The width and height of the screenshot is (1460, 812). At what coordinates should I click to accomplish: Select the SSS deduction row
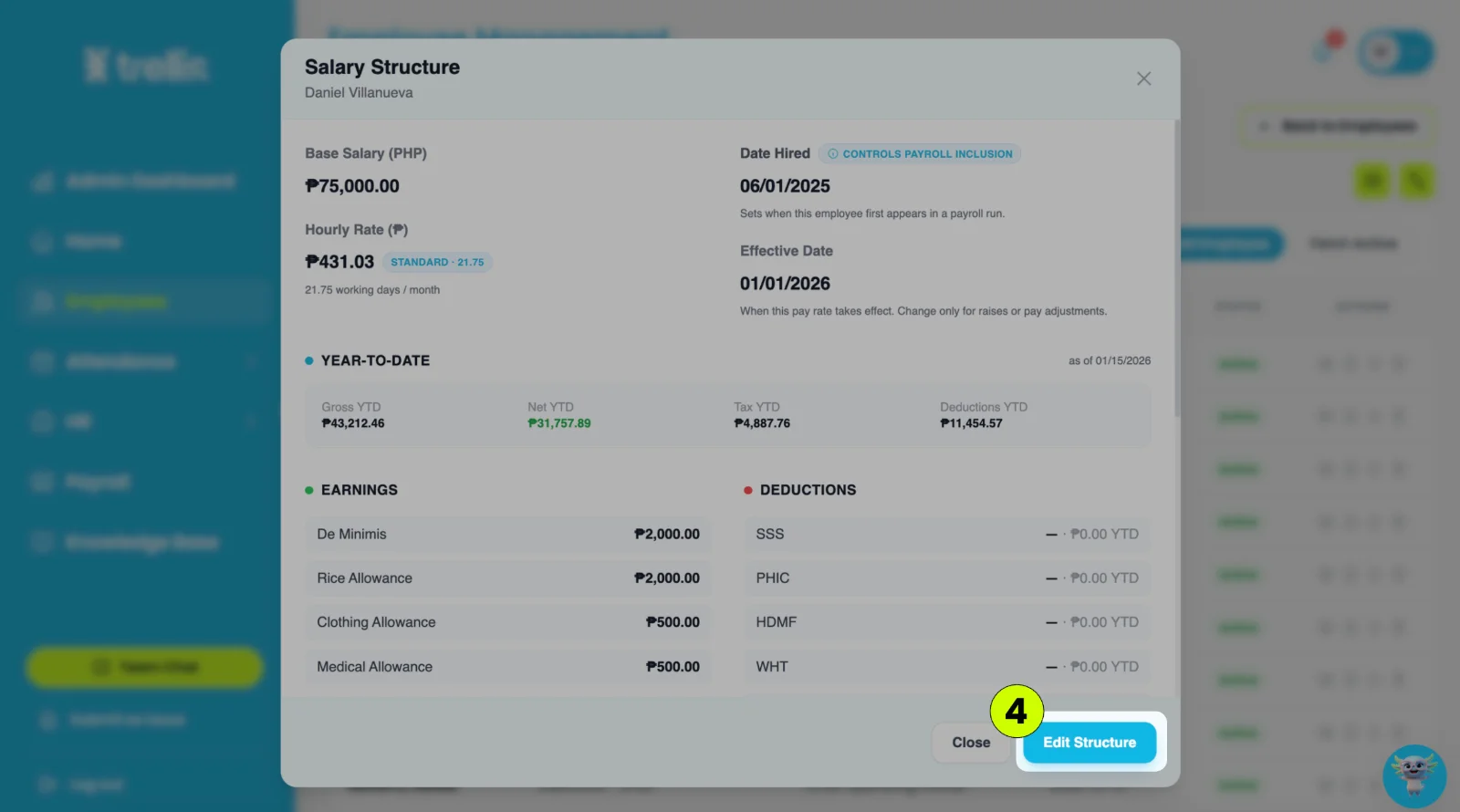tap(947, 535)
